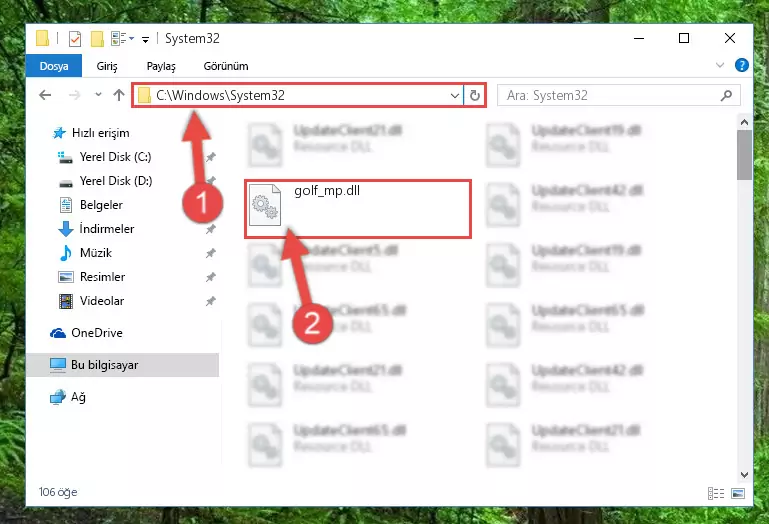This screenshot has height=524, width=769.
Task: Switch to large icons view in status bar
Action: click(738, 493)
